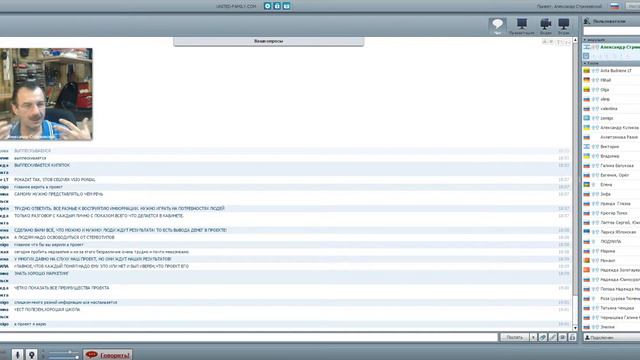640x360 pixels.
Task: Click the chat text format T icon
Action: [x=559, y=42]
